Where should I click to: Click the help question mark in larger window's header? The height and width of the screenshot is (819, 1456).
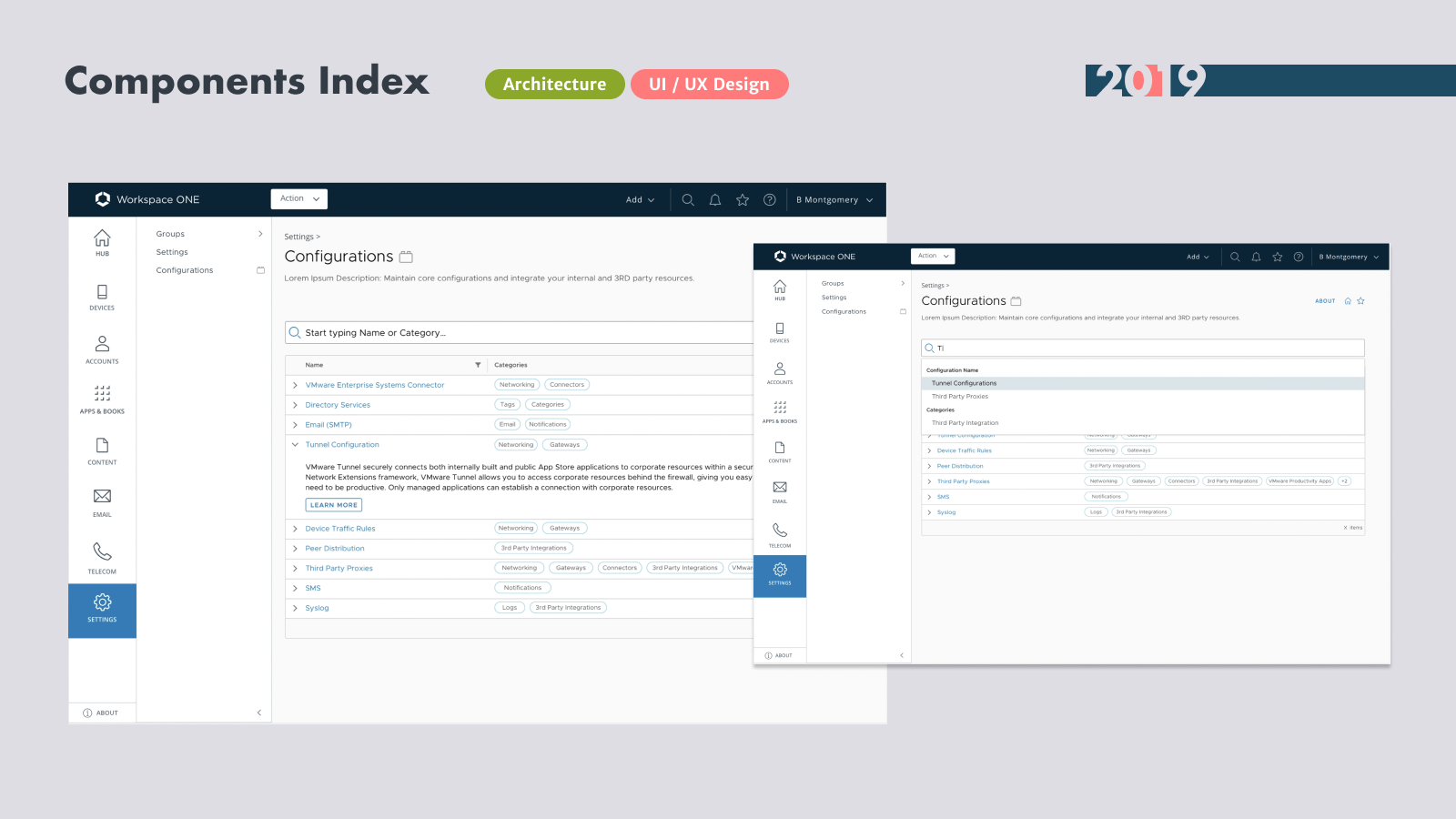(x=770, y=200)
